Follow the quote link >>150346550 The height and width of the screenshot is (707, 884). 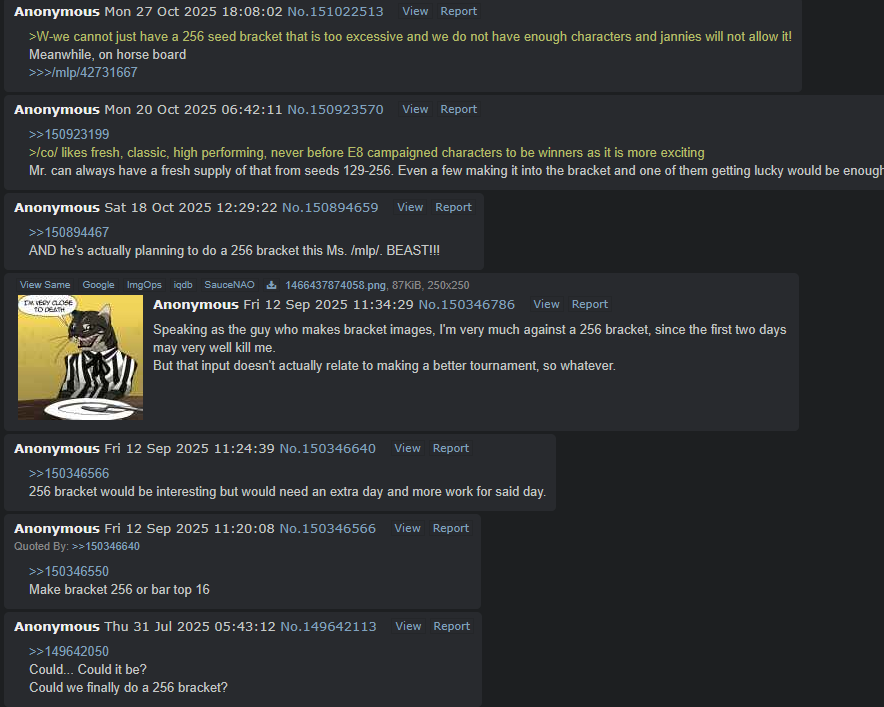[69, 572]
